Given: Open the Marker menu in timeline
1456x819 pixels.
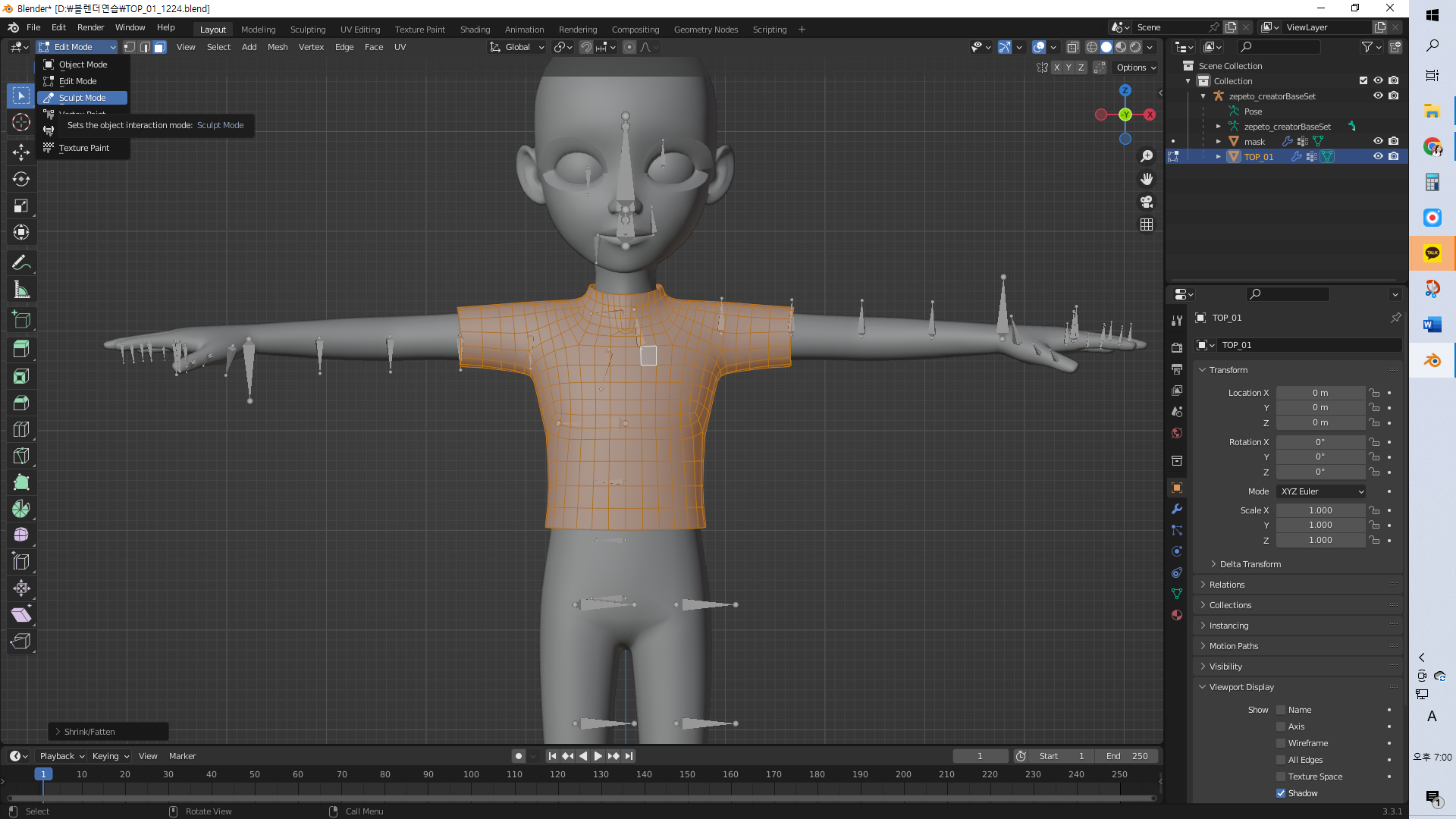Looking at the screenshot, I should (182, 756).
